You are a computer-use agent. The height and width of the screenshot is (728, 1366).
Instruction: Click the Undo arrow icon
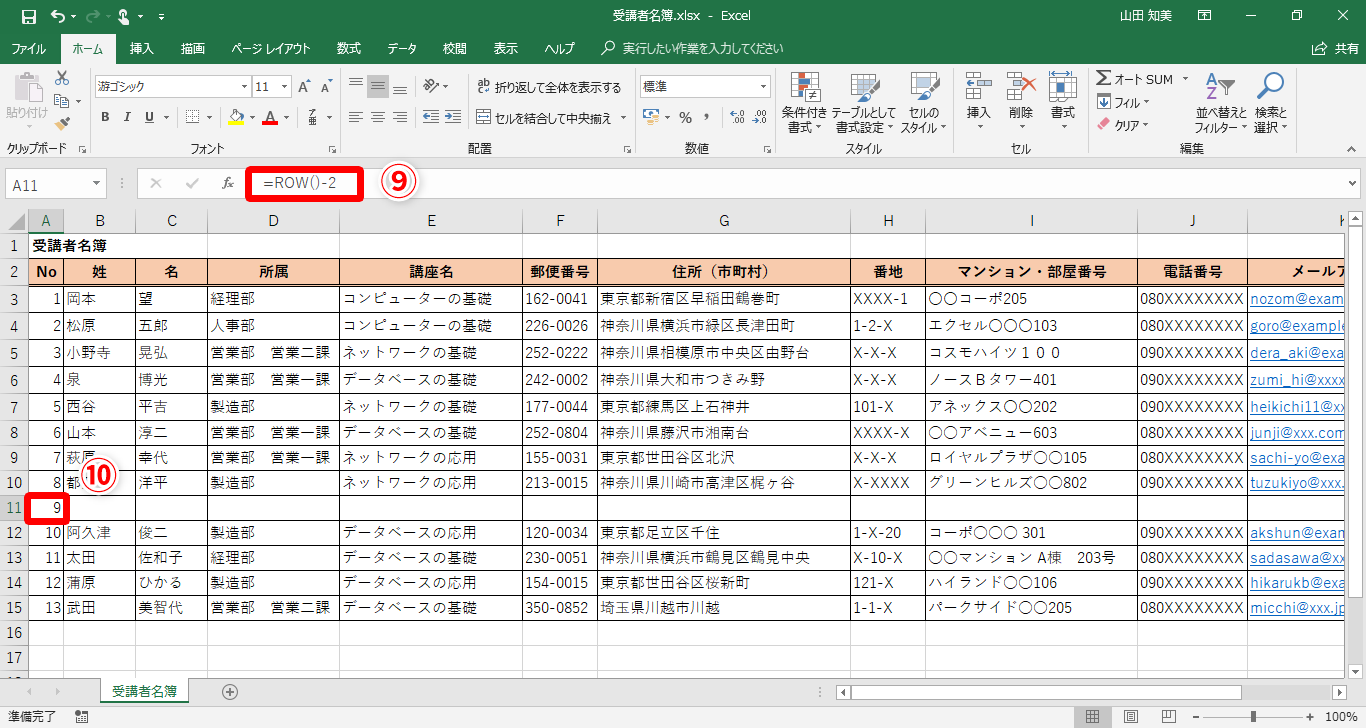[58, 17]
